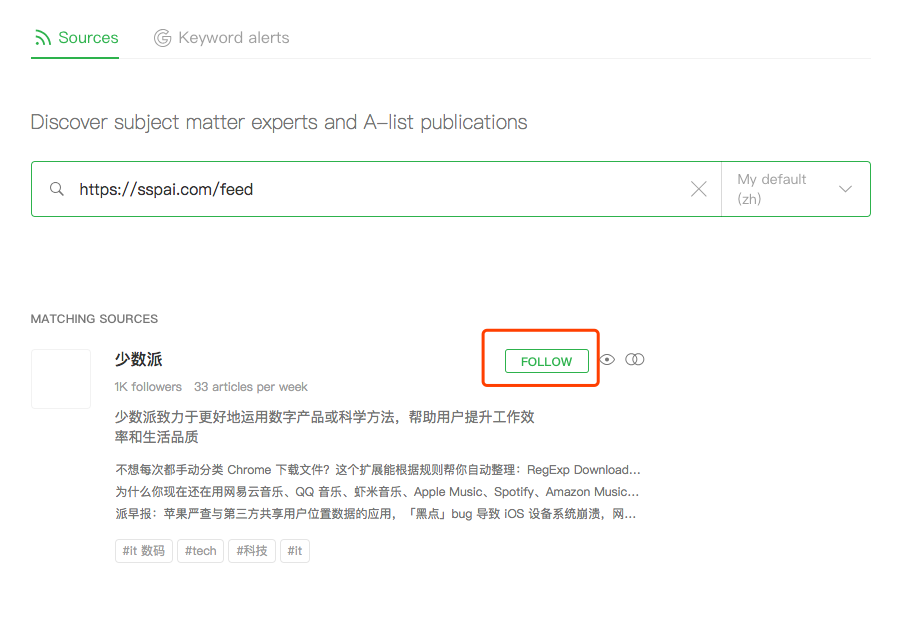Select the #it tag
Image resolution: width=904 pixels, height=619 pixels.
coord(295,551)
